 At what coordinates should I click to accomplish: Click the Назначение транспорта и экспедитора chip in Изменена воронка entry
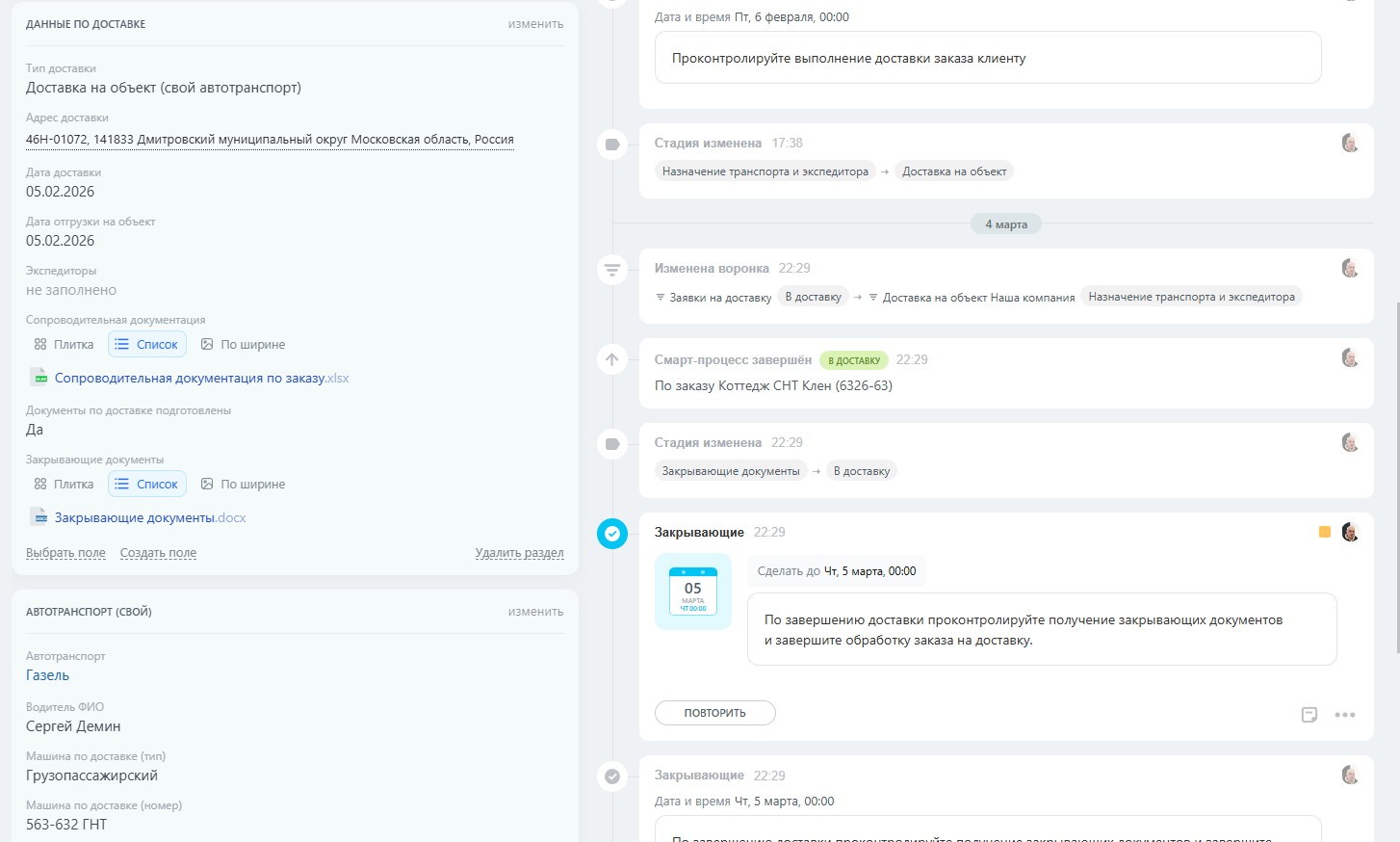click(x=1191, y=297)
